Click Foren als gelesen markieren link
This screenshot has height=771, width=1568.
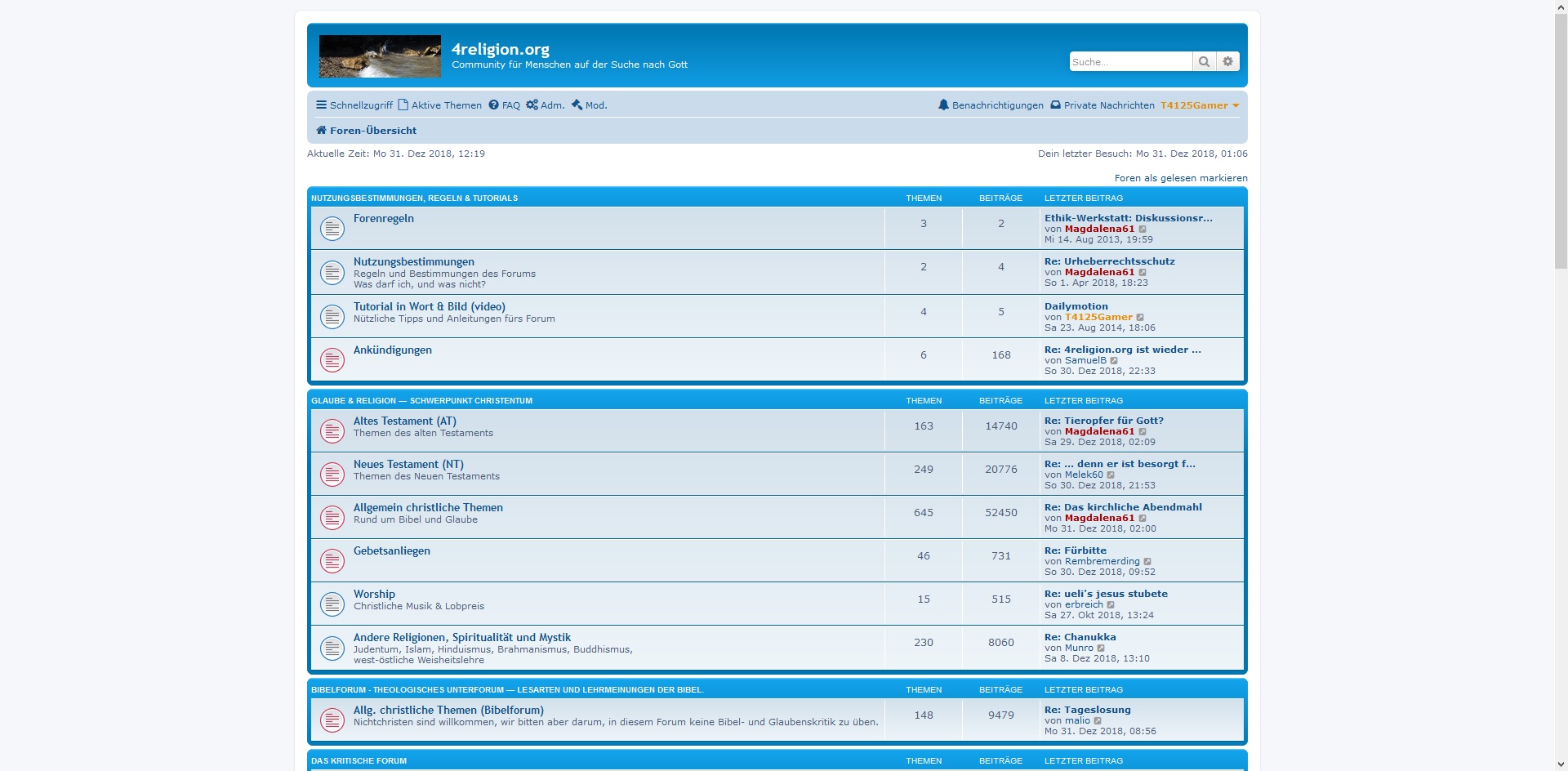1180,178
